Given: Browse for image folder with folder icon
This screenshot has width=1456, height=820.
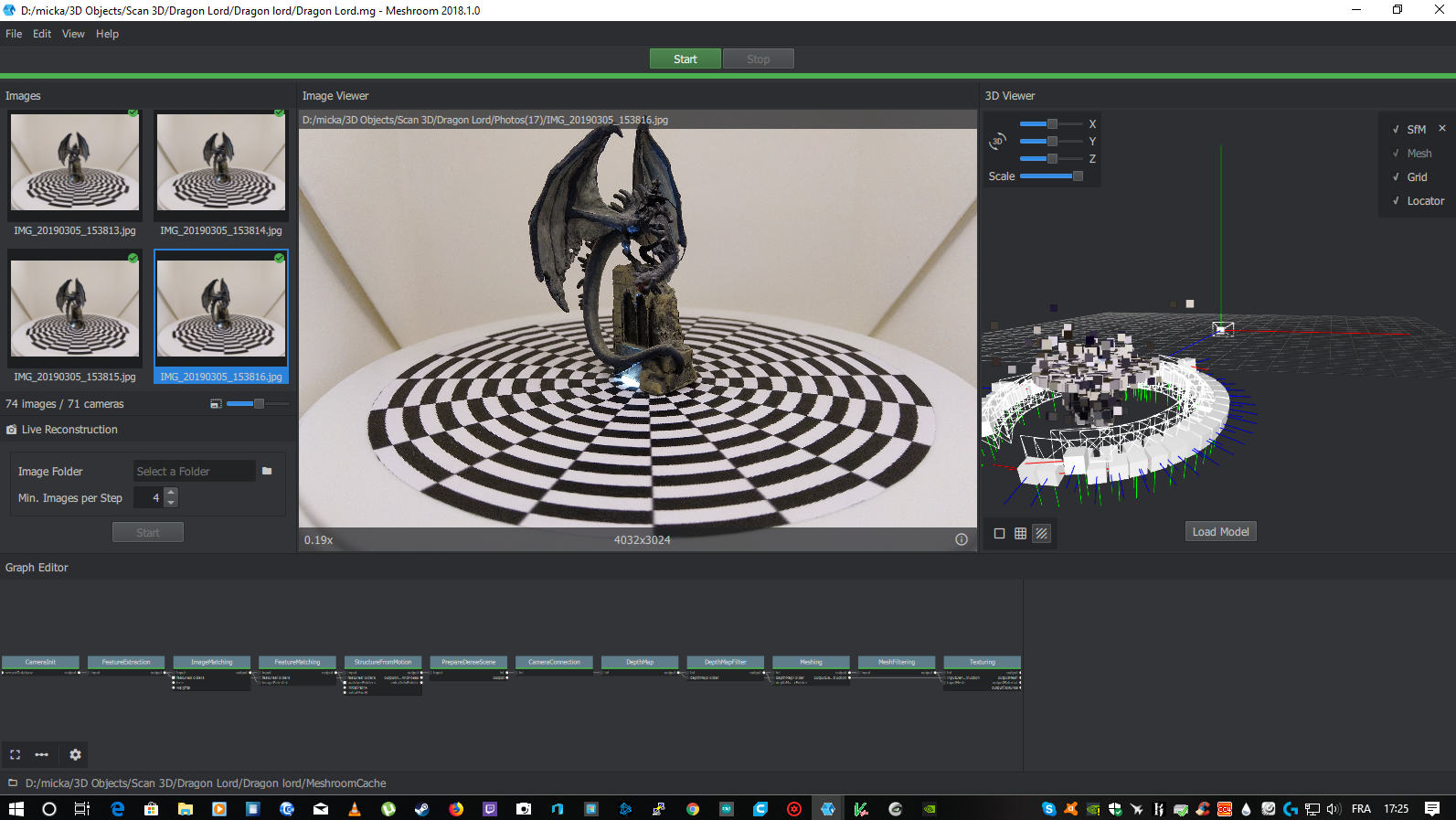Looking at the screenshot, I should (x=267, y=472).
